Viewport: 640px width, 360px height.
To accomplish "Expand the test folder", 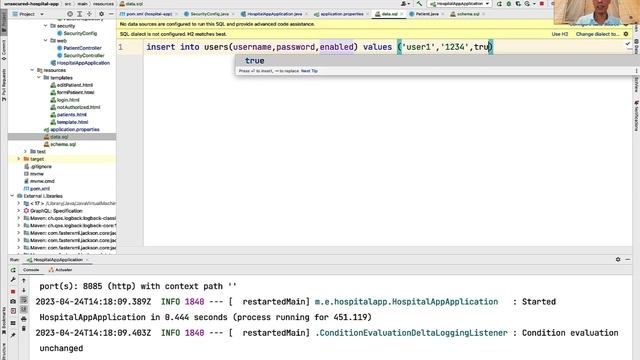I will [25, 151].
